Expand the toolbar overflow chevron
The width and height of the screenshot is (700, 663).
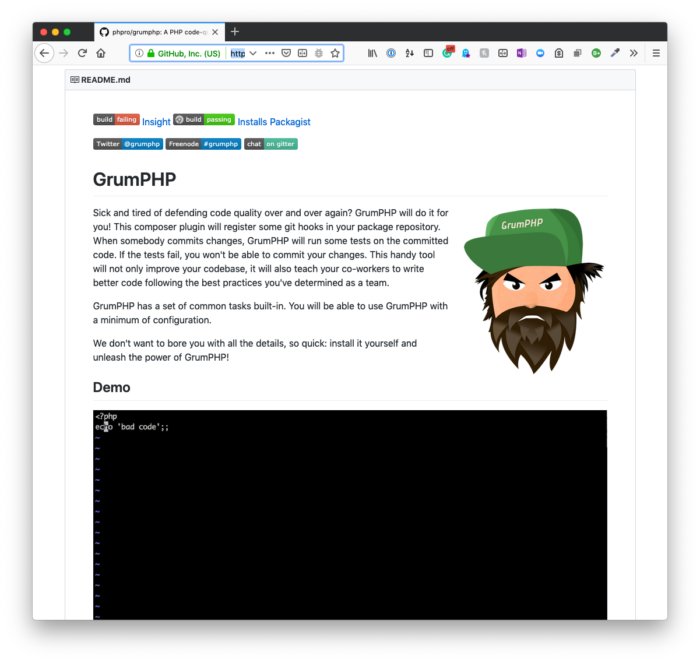(x=633, y=53)
